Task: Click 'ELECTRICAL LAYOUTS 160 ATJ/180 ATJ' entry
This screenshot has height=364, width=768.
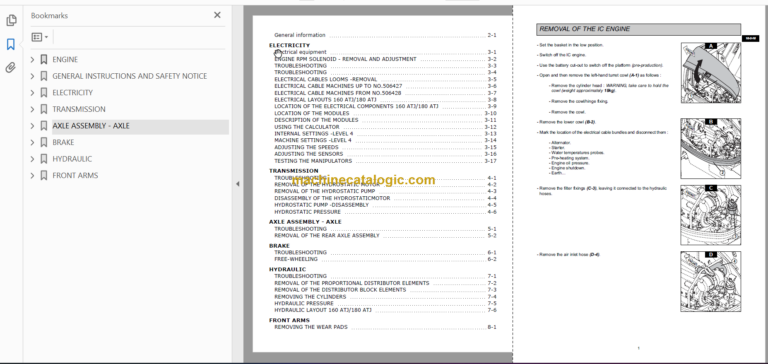Action: click(325, 99)
